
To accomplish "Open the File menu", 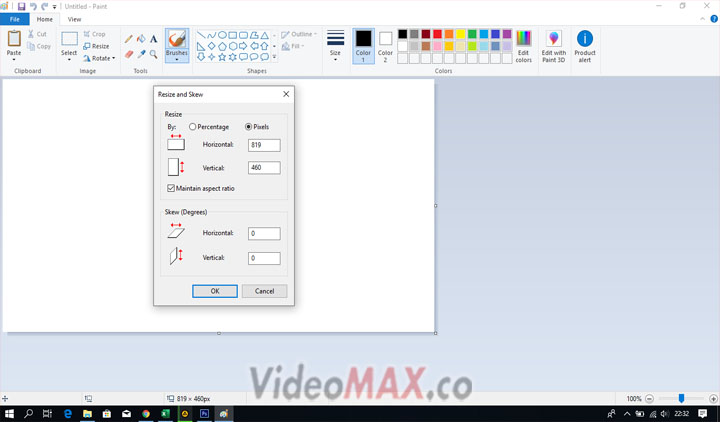I will [15, 19].
